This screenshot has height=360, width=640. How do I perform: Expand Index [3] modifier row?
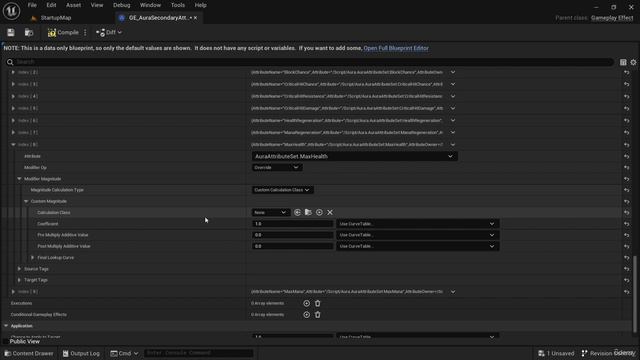tap(13, 84)
